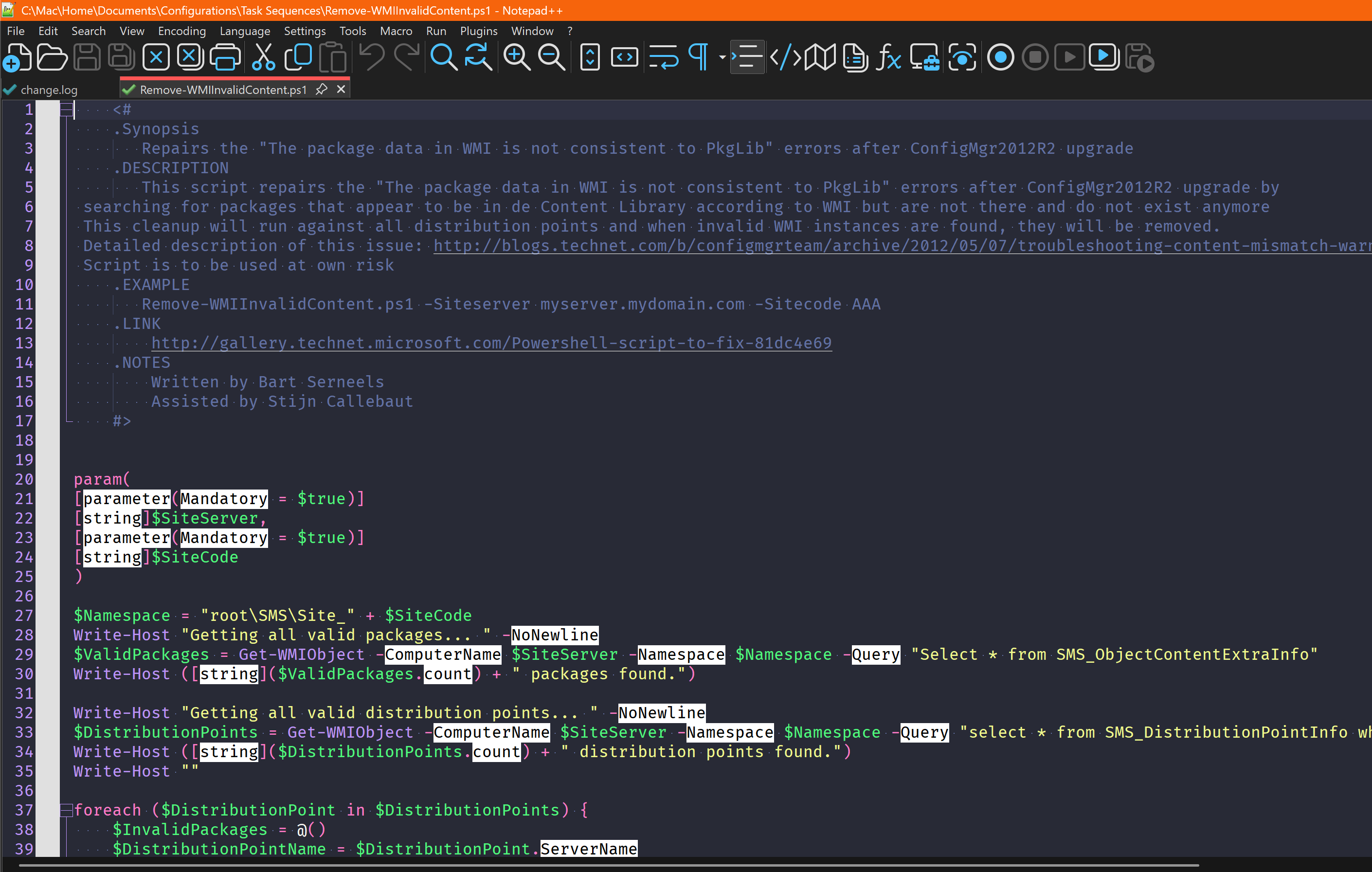Print the current document
Viewport: 1372px width, 872px height.
[225, 57]
